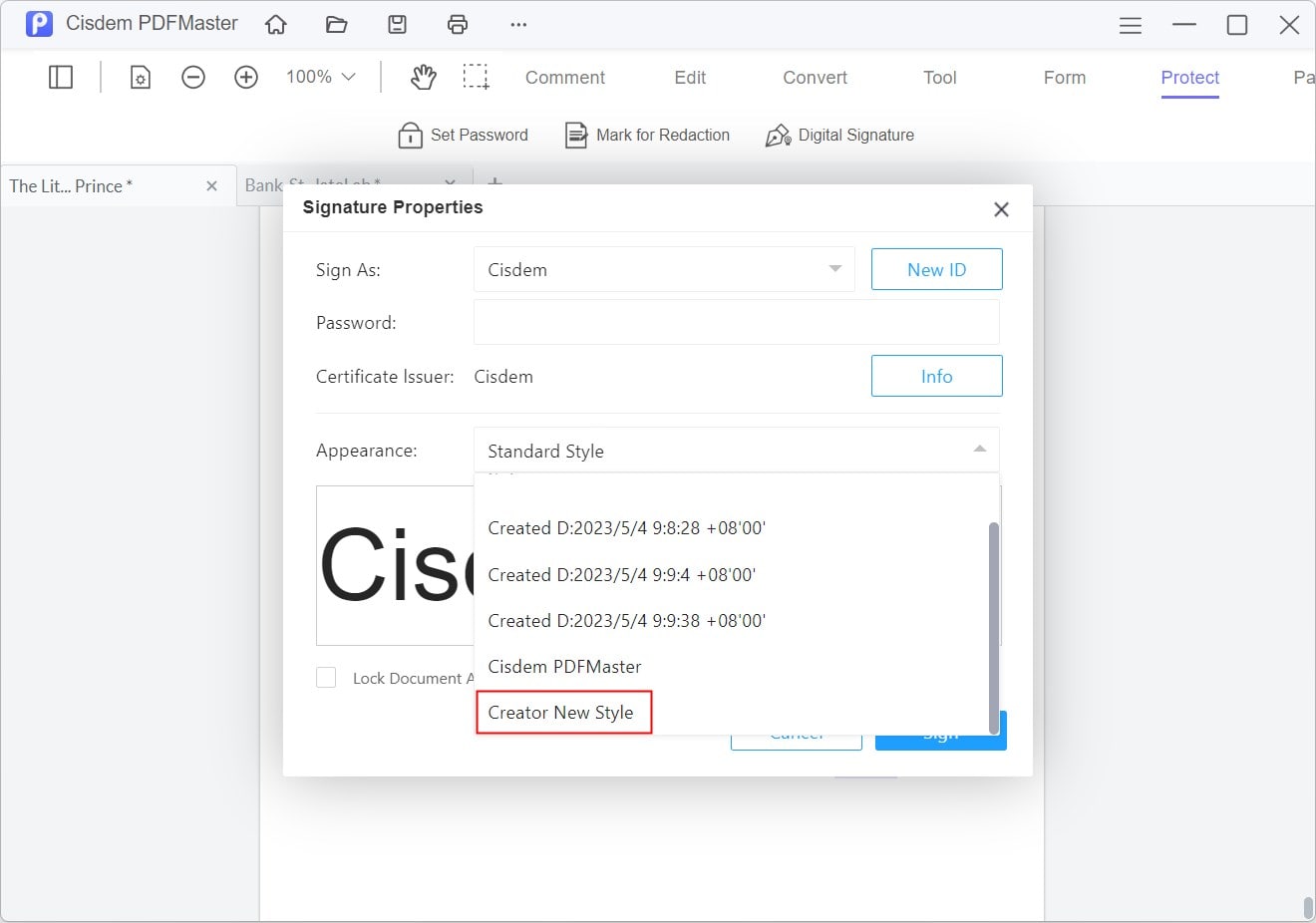Open the Digital Signature tool
The image size is (1316, 923).
(839, 136)
